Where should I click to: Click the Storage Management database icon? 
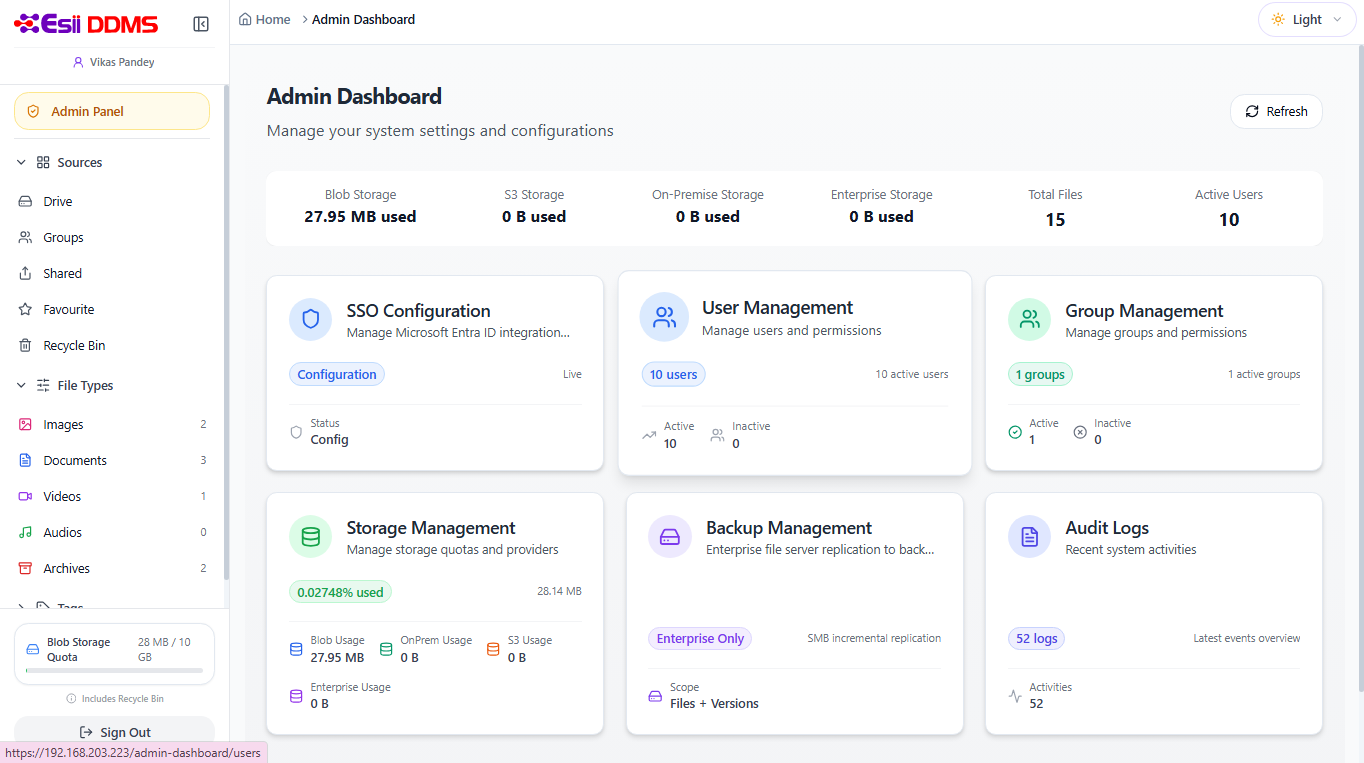310,537
